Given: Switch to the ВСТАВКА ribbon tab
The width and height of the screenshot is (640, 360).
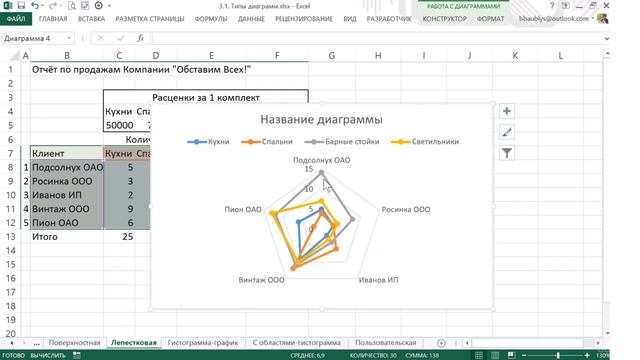Looking at the screenshot, I should [91, 19].
